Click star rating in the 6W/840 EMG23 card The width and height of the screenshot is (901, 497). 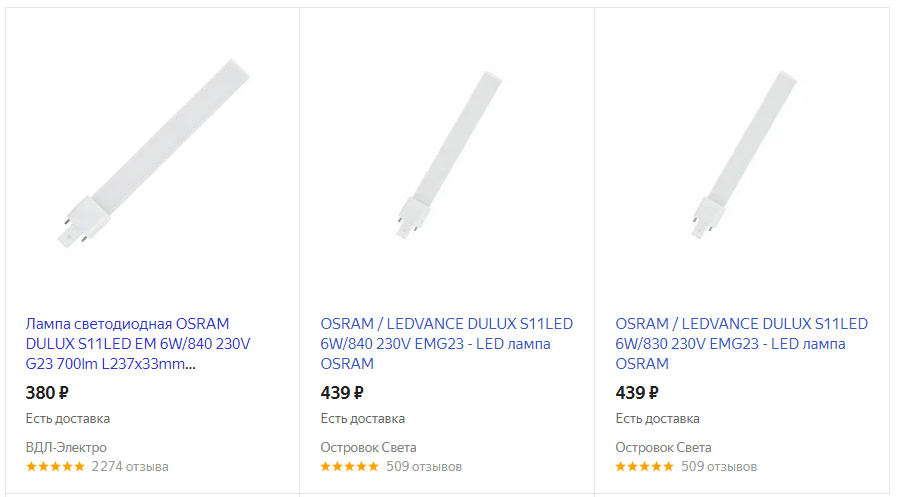click(x=350, y=467)
